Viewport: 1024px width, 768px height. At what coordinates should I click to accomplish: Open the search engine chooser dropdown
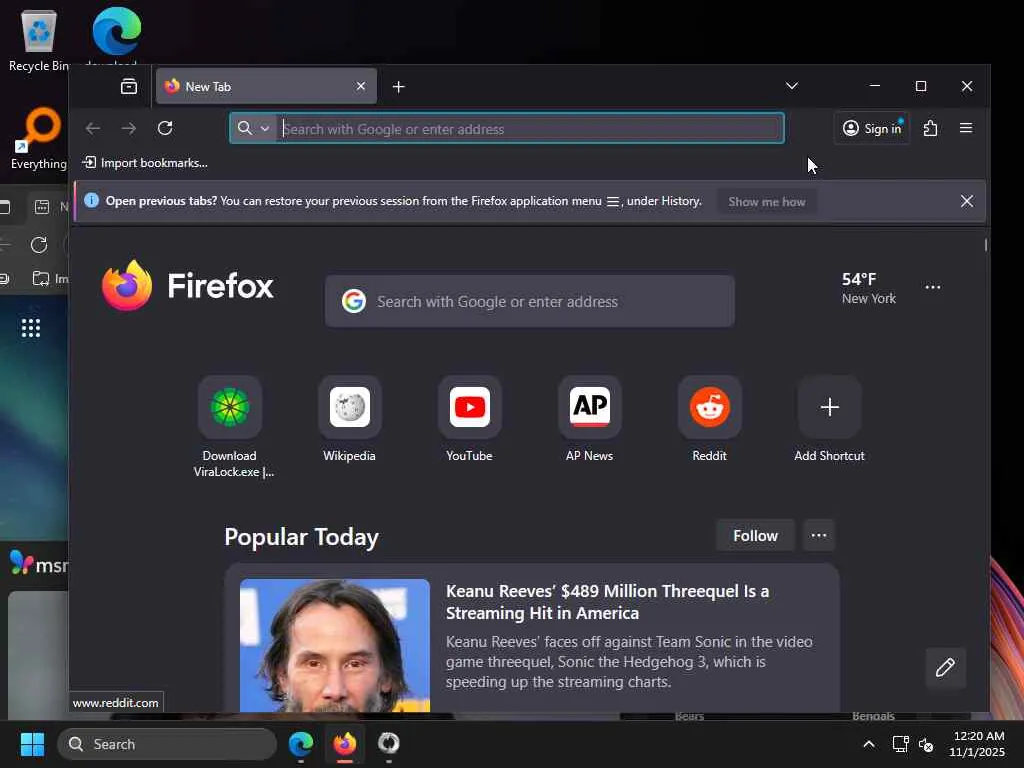pyautogui.click(x=253, y=128)
